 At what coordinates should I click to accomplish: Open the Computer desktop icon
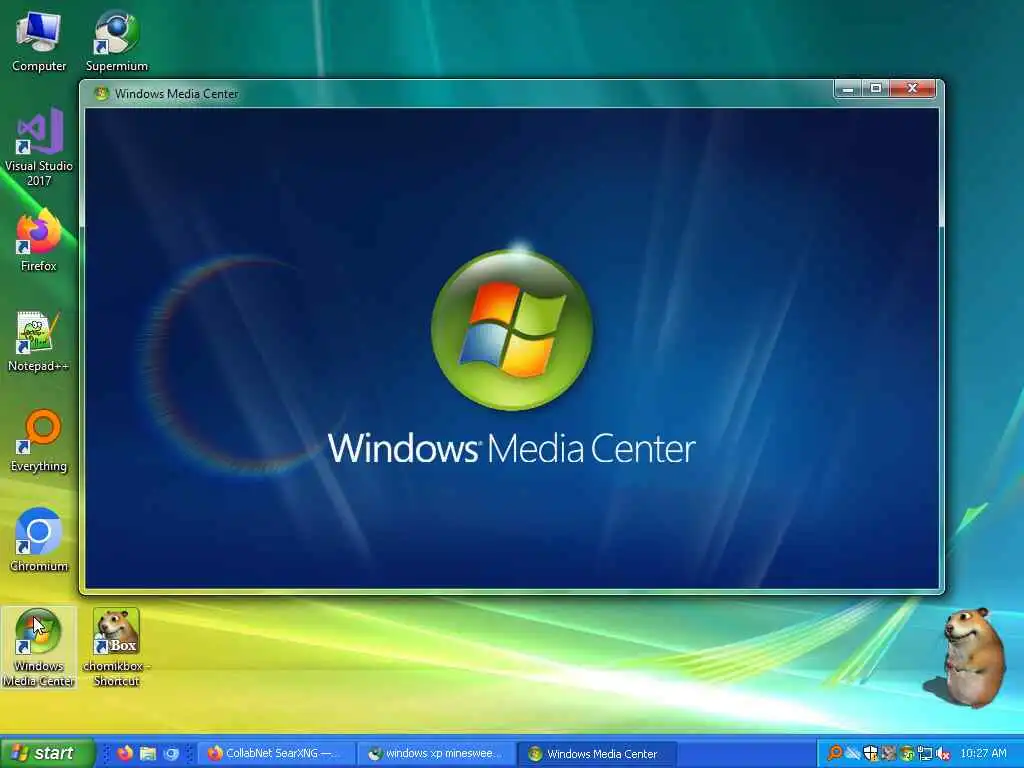tap(39, 42)
